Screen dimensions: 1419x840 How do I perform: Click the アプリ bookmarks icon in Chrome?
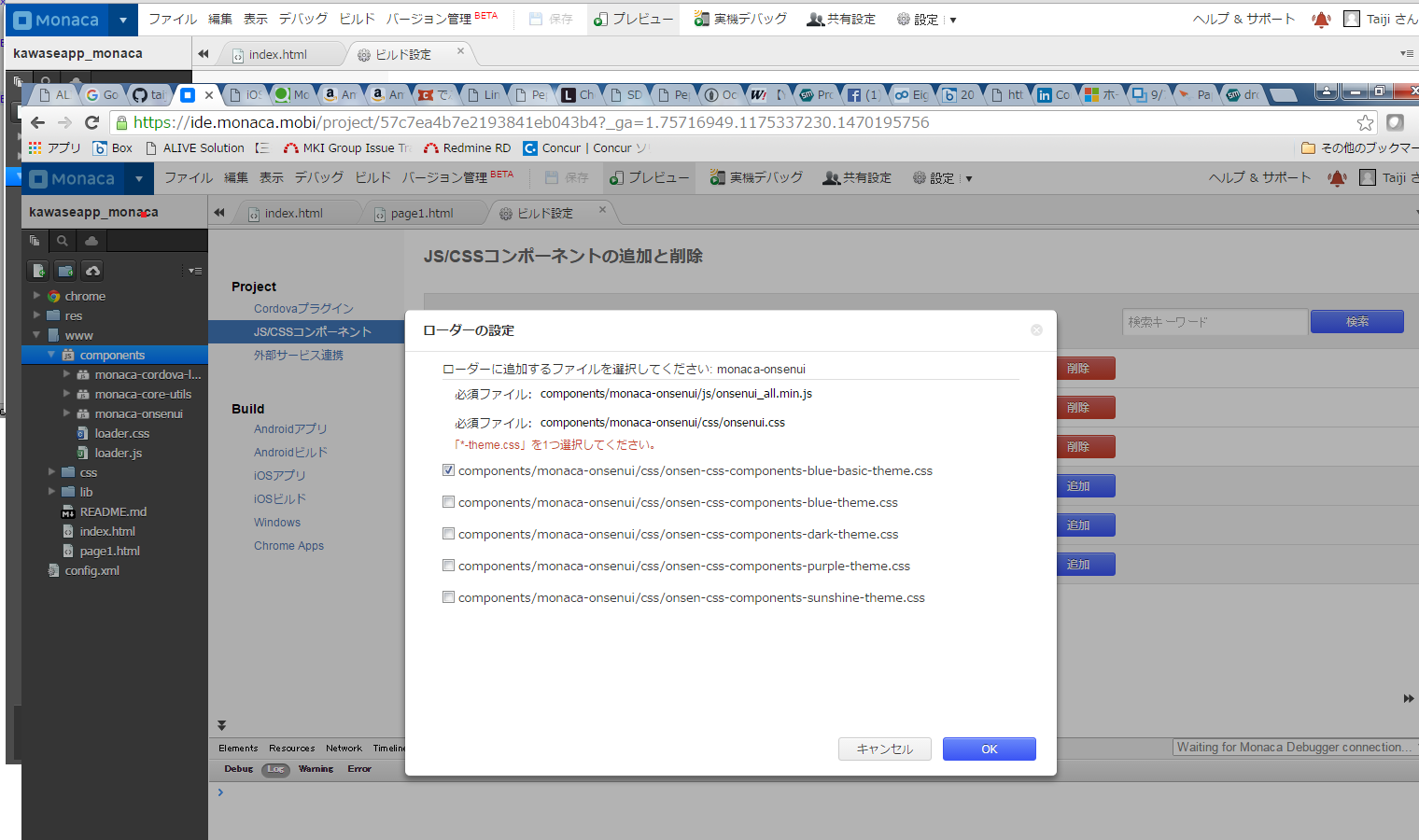tap(55, 147)
